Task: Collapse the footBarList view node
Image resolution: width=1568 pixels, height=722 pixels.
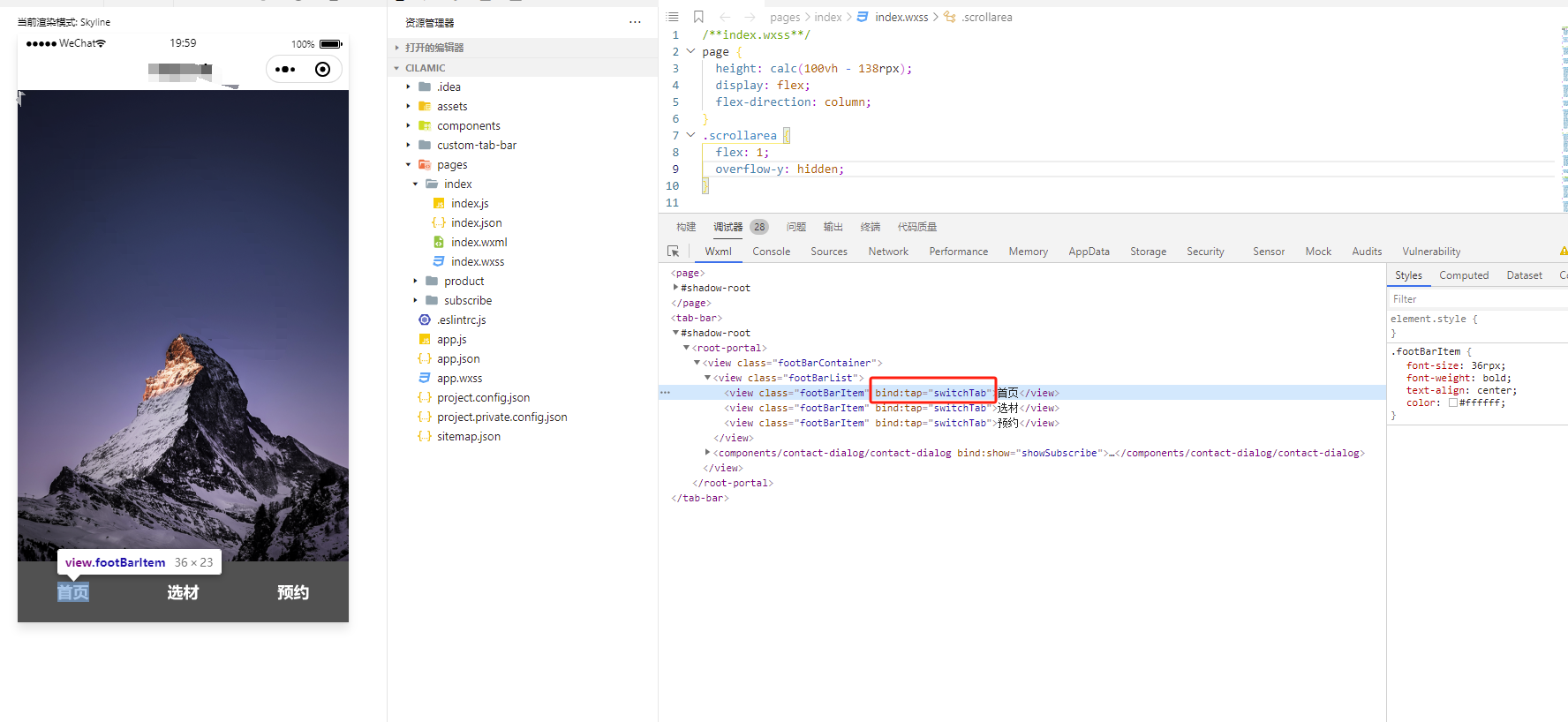Action: click(x=707, y=378)
